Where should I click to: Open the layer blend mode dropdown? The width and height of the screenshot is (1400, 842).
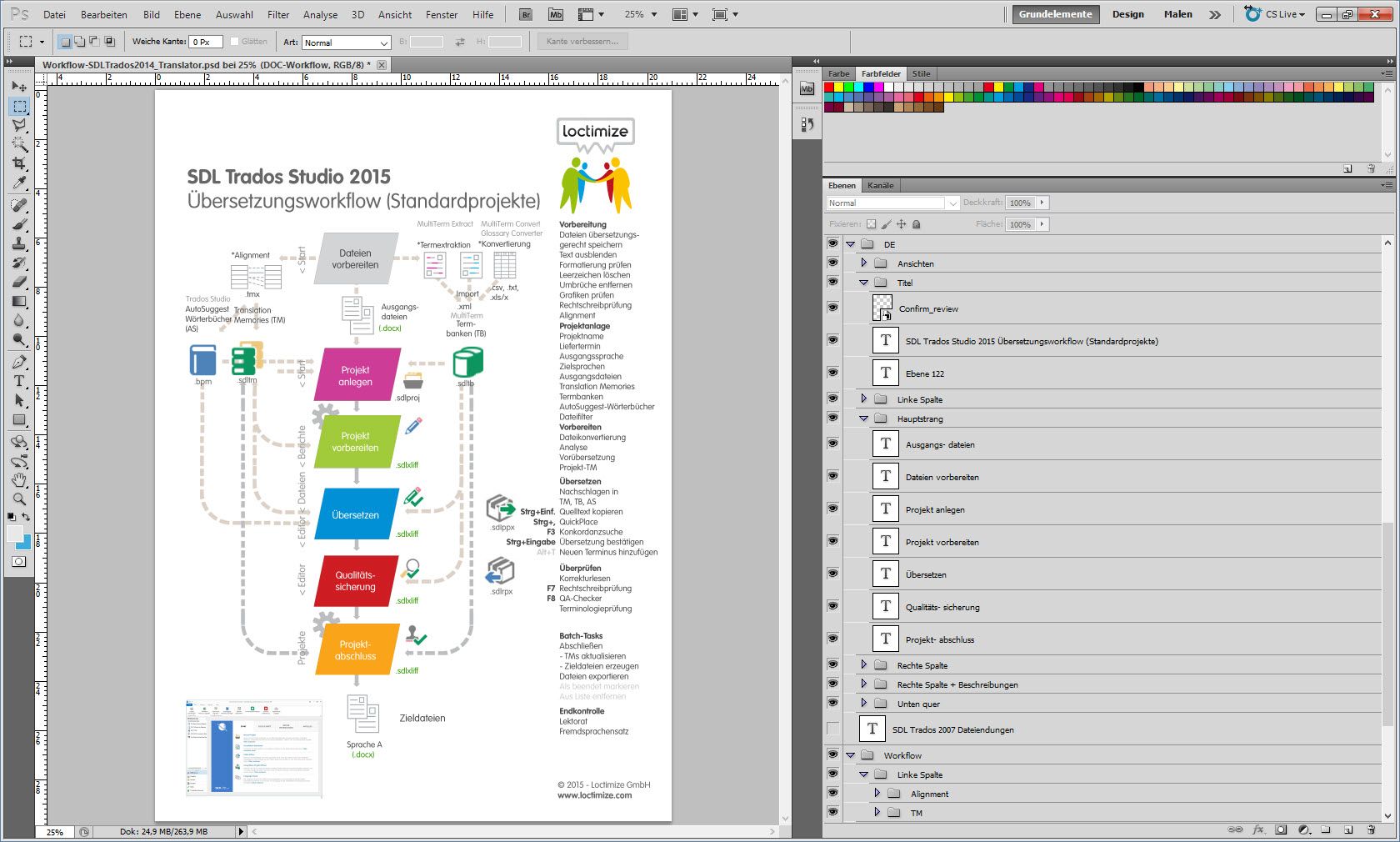[892, 203]
